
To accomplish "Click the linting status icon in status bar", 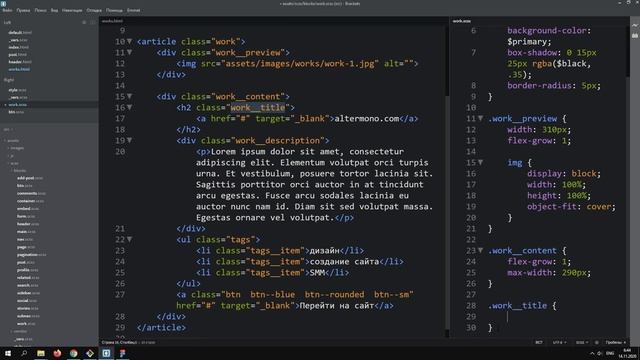I will (x=597, y=342).
